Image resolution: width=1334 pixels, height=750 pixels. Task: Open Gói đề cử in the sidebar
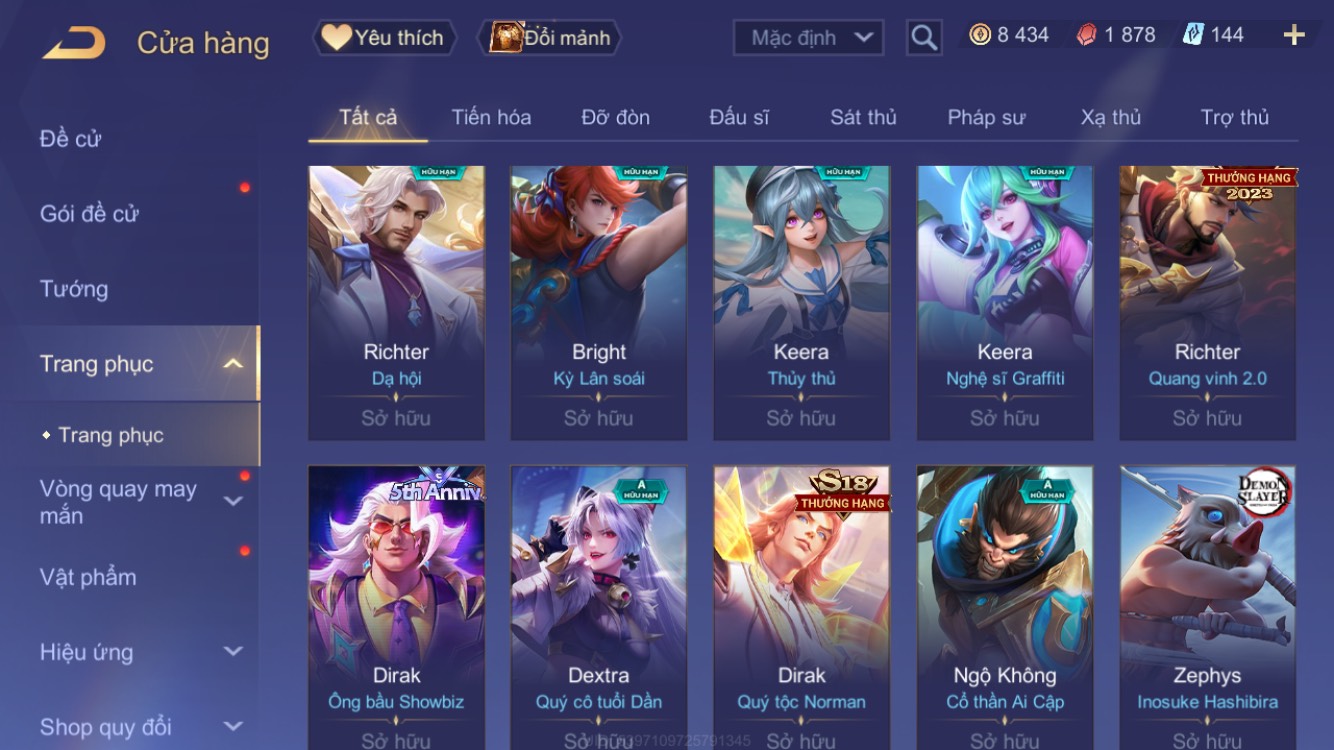pos(89,213)
